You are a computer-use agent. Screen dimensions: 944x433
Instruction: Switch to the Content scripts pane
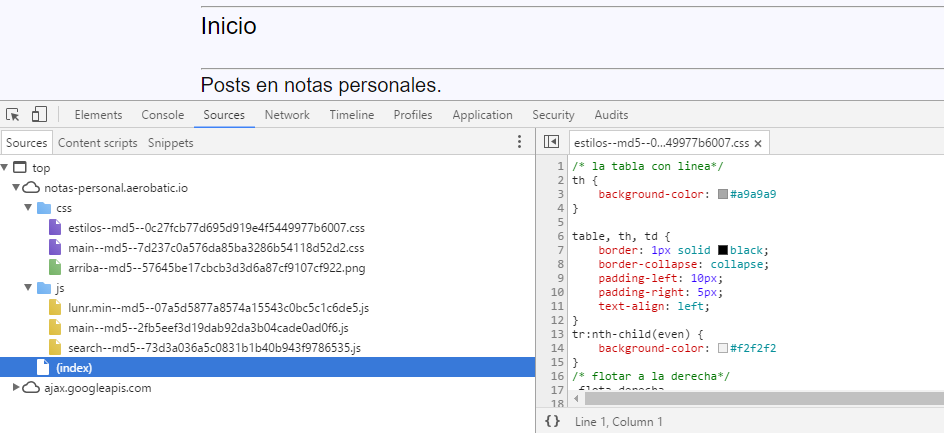(98, 143)
